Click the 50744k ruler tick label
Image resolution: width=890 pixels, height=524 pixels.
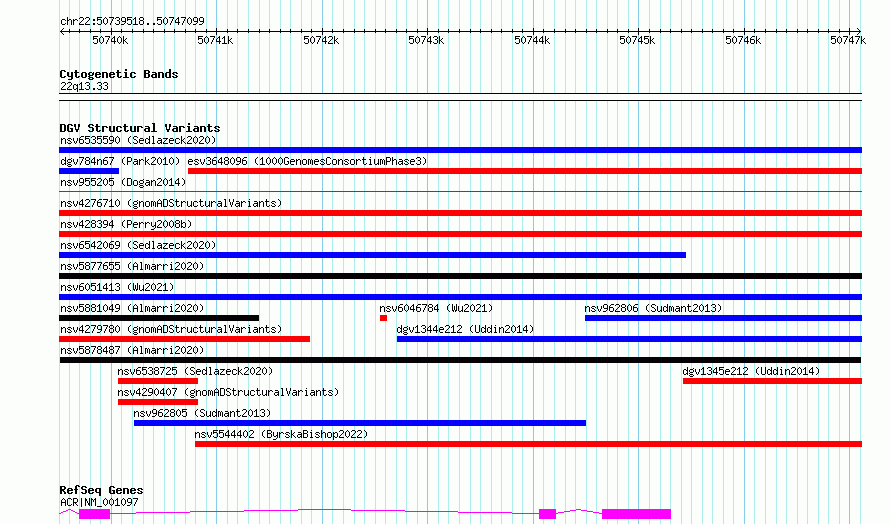tap(532, 40)
